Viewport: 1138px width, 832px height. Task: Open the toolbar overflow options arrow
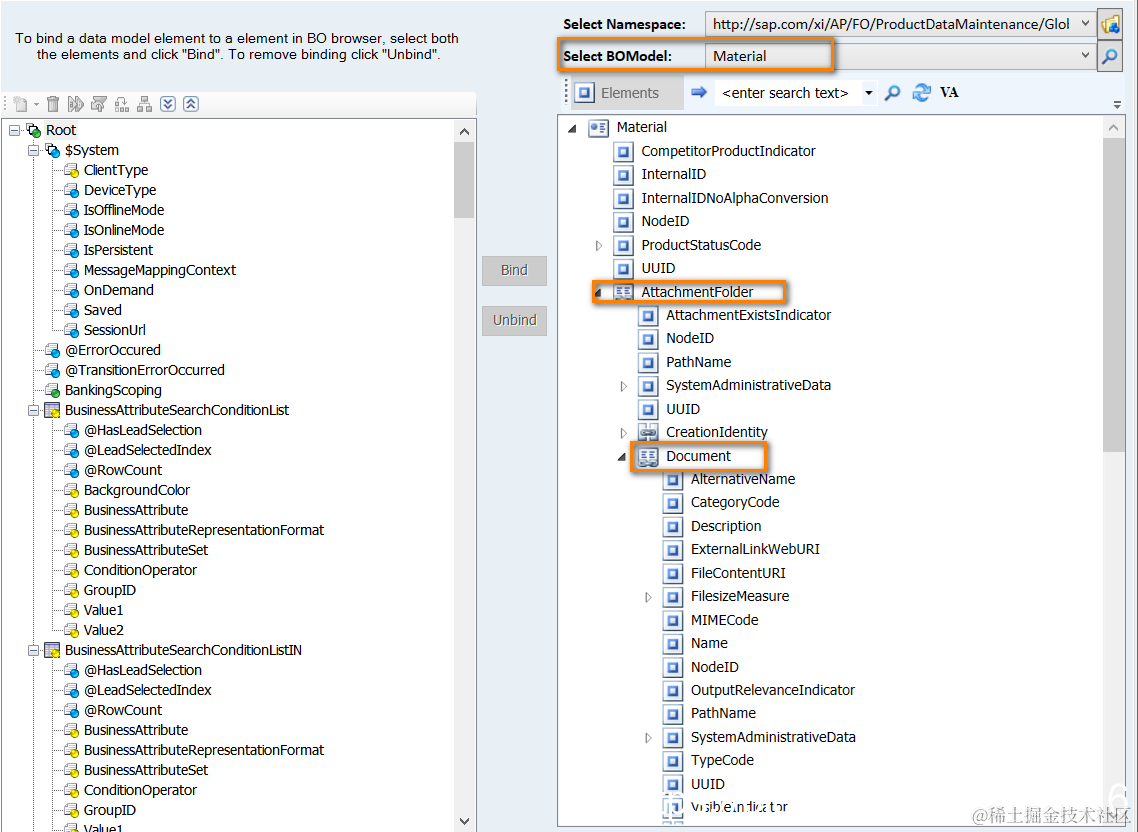pyautogui.click(x=1117, y=105)
